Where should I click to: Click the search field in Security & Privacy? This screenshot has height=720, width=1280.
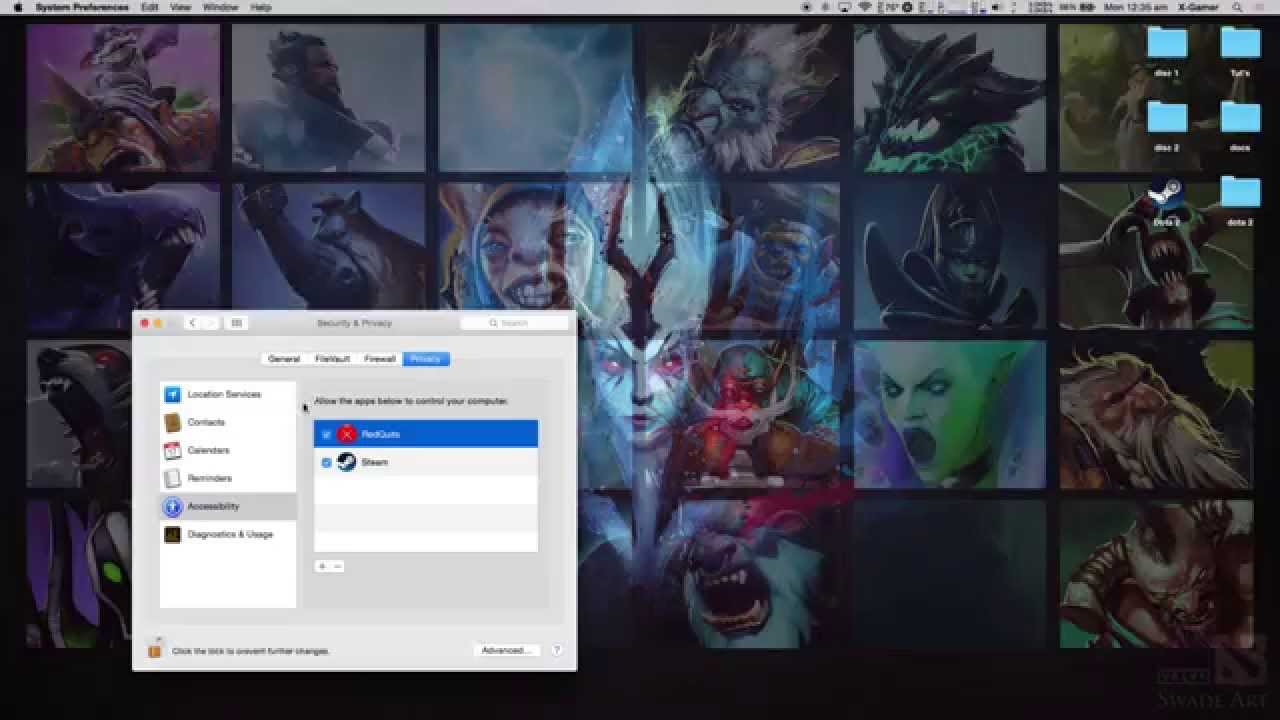pyautogui.click(x=514, y=323)
